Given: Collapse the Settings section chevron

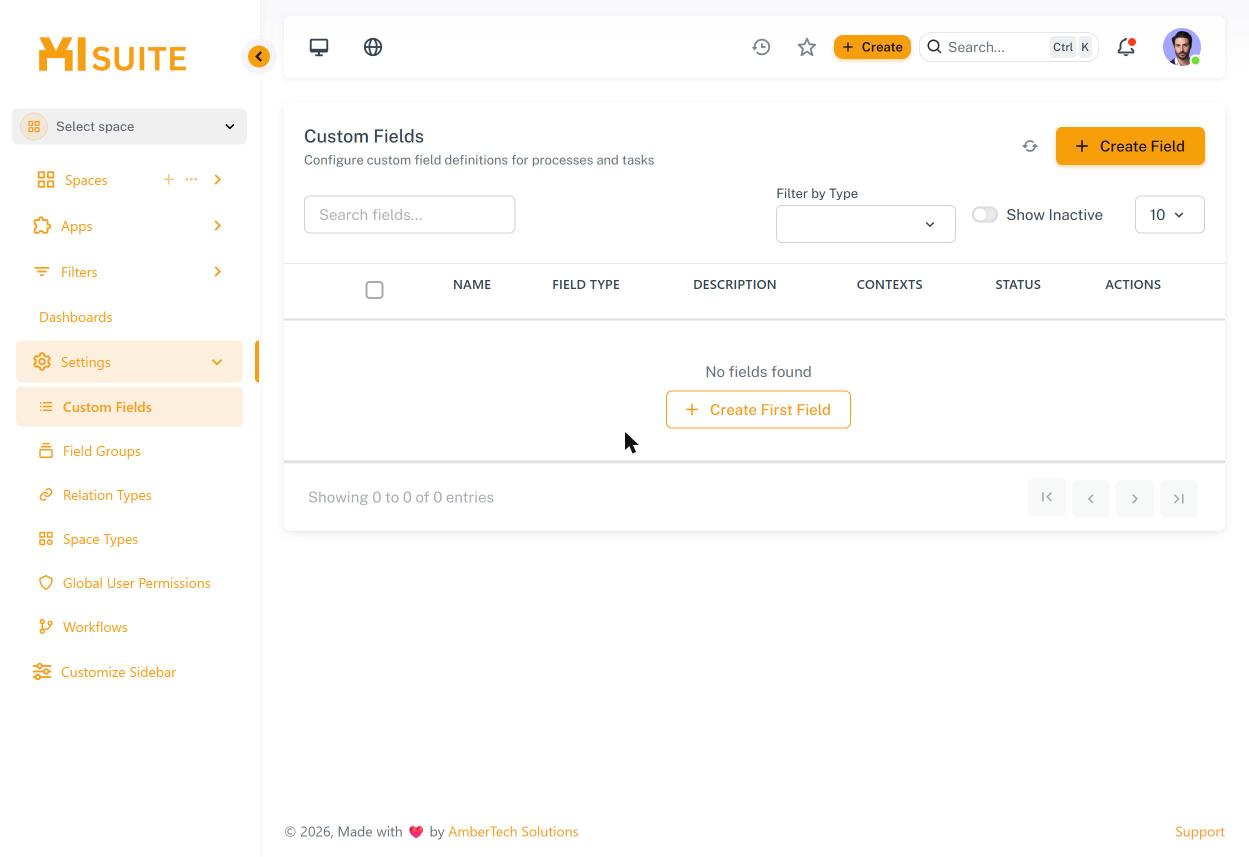Looking at the screenshot, I should [x=217, y=362].
